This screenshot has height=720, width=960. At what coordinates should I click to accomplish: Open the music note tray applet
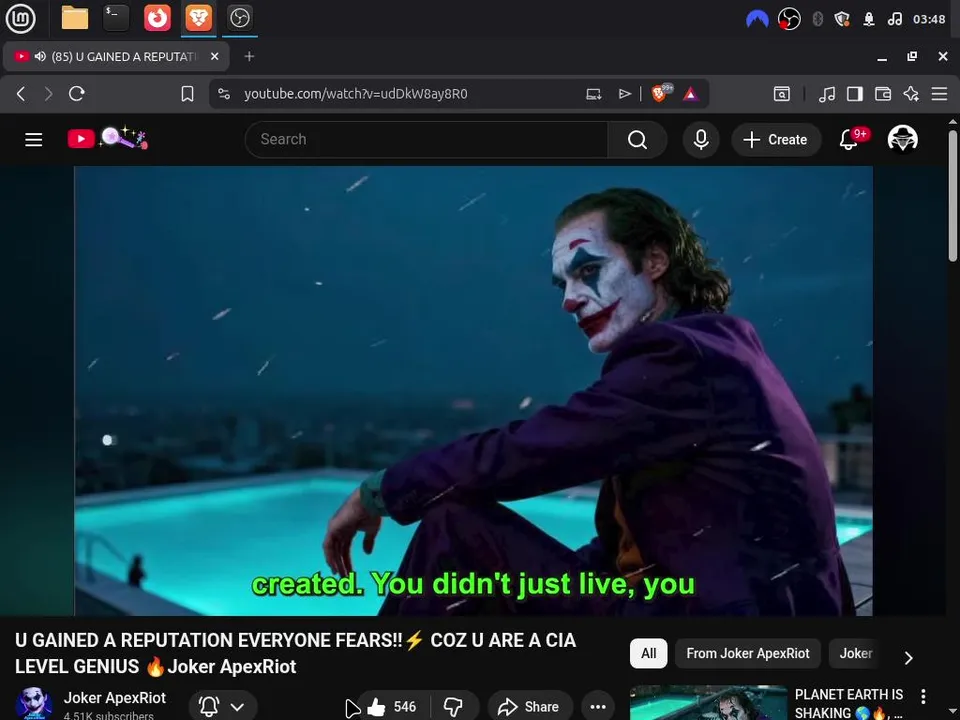pos(894,20)
